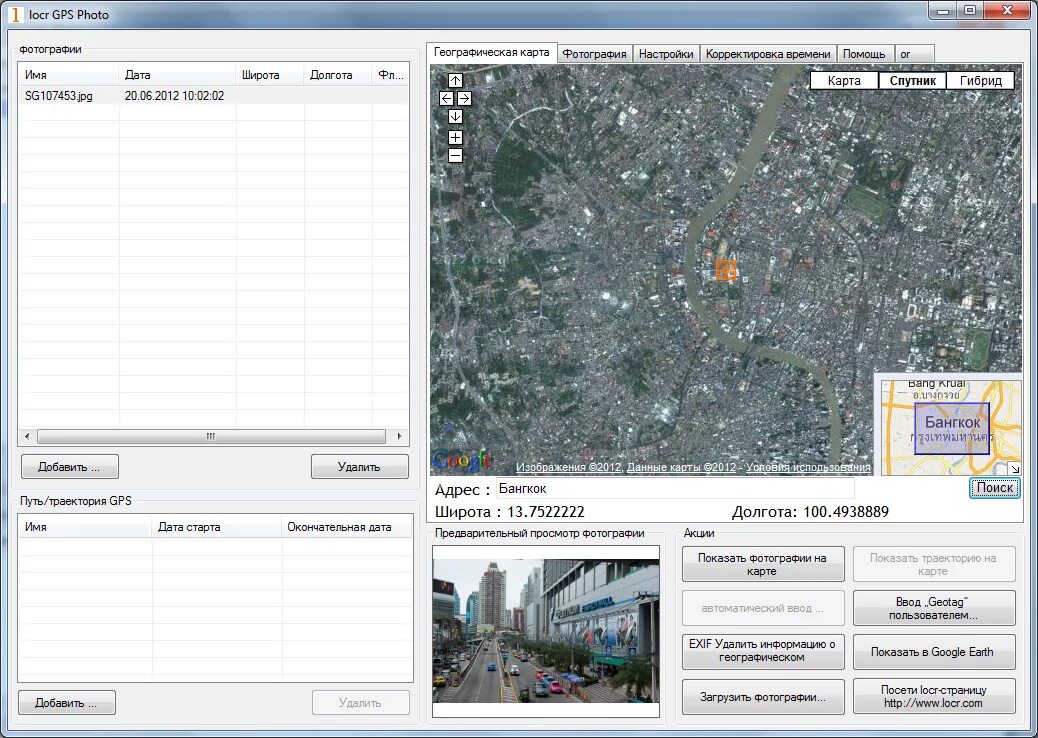
Task: Switch map view to Карта
Action: pos(844,81)
